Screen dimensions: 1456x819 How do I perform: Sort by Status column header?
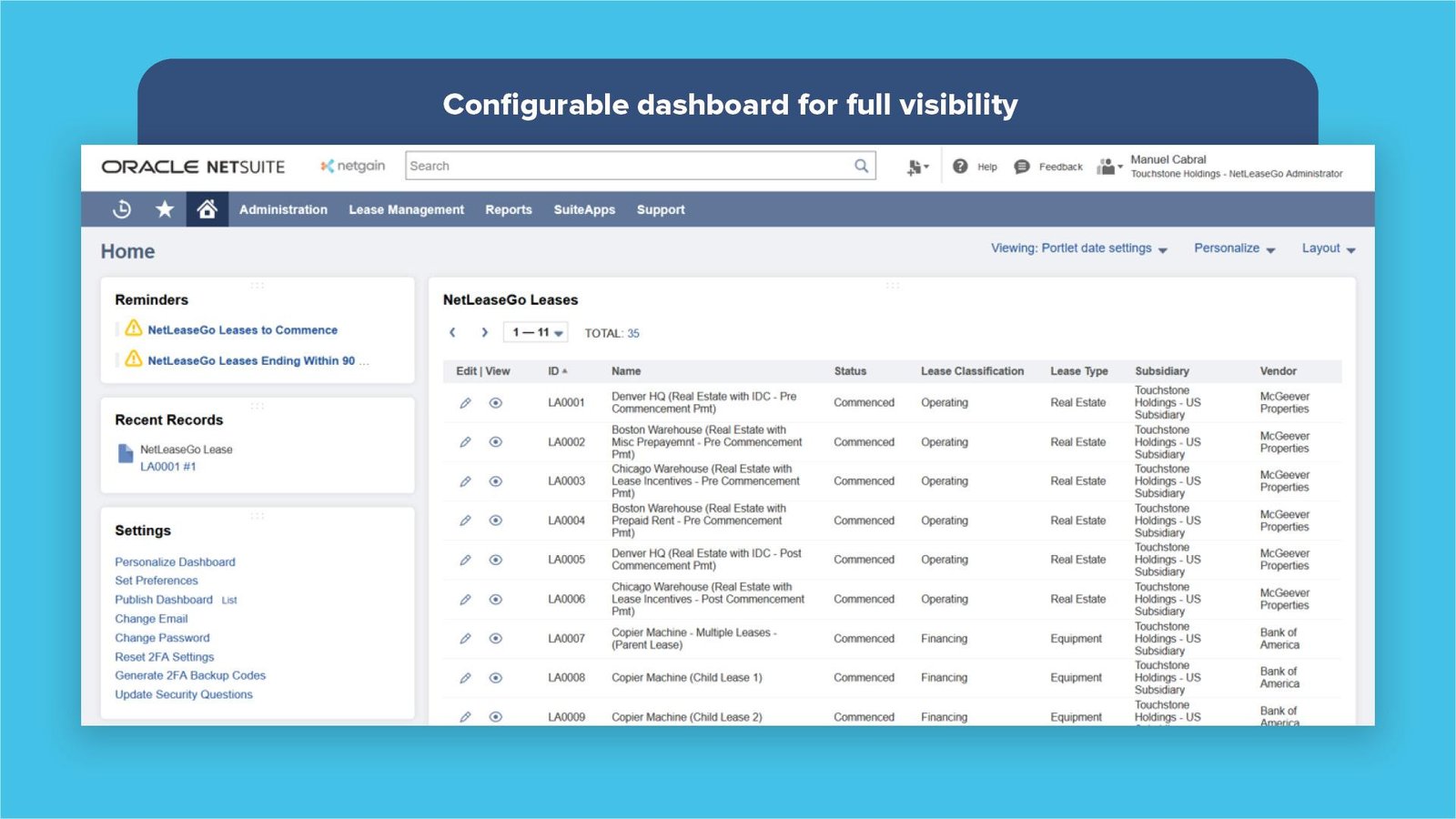click(x=850, y=371)
